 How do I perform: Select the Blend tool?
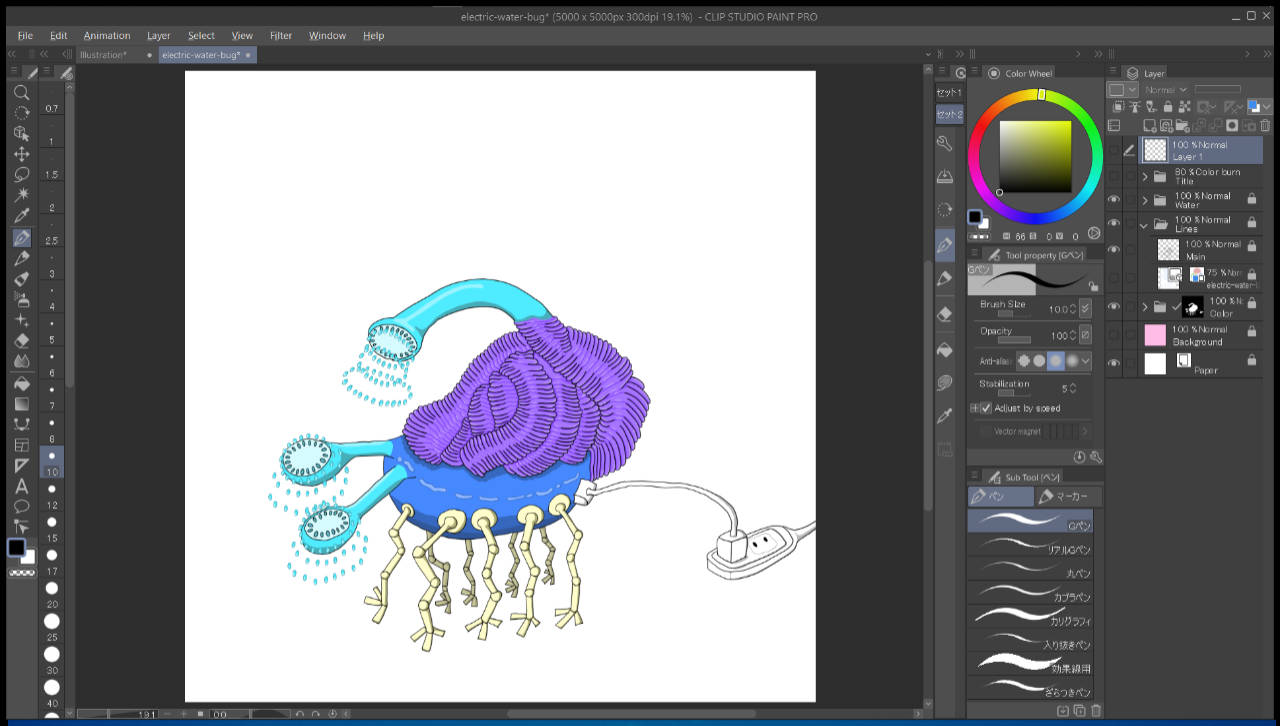[21, 361]
